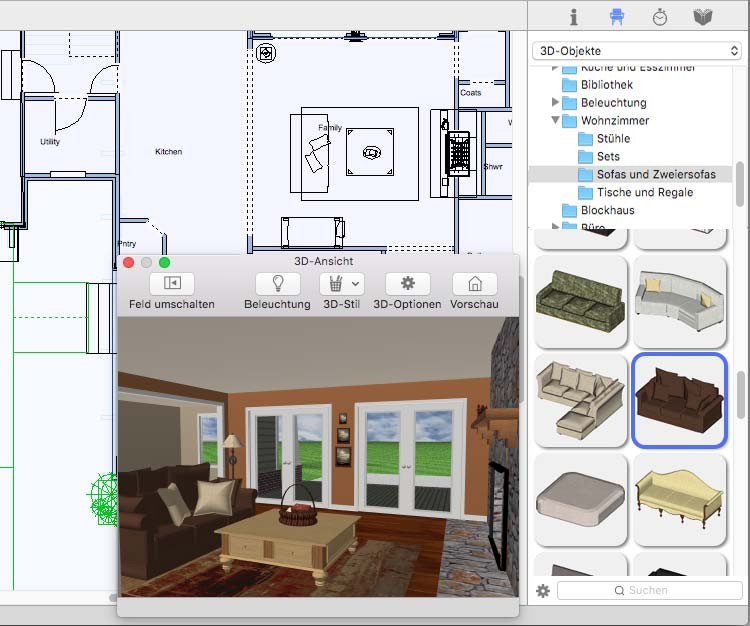Choose the beige sectional corner sofa thumbnail
This screenshot has height=626, width=750.
pos(580,401)
